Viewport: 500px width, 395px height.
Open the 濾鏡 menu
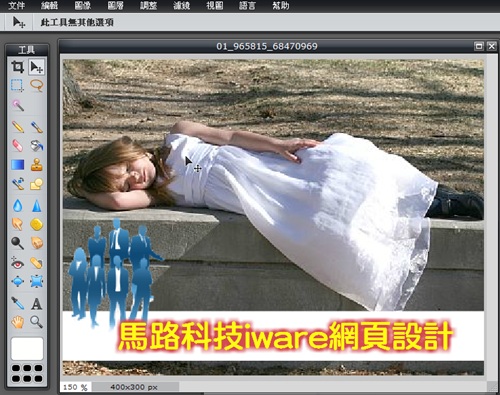coord(181,6)
